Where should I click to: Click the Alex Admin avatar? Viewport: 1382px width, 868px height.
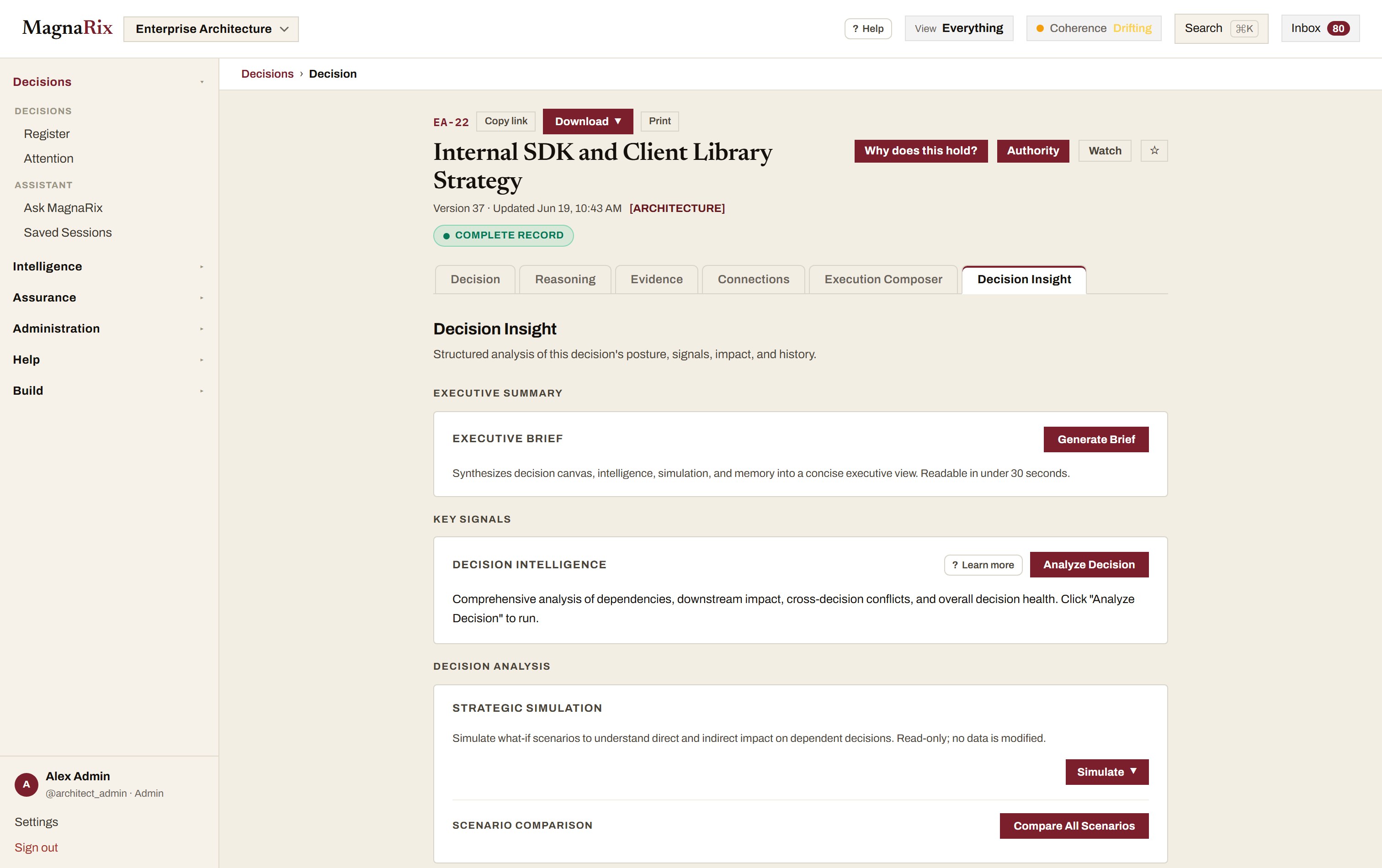click(27, 784)
